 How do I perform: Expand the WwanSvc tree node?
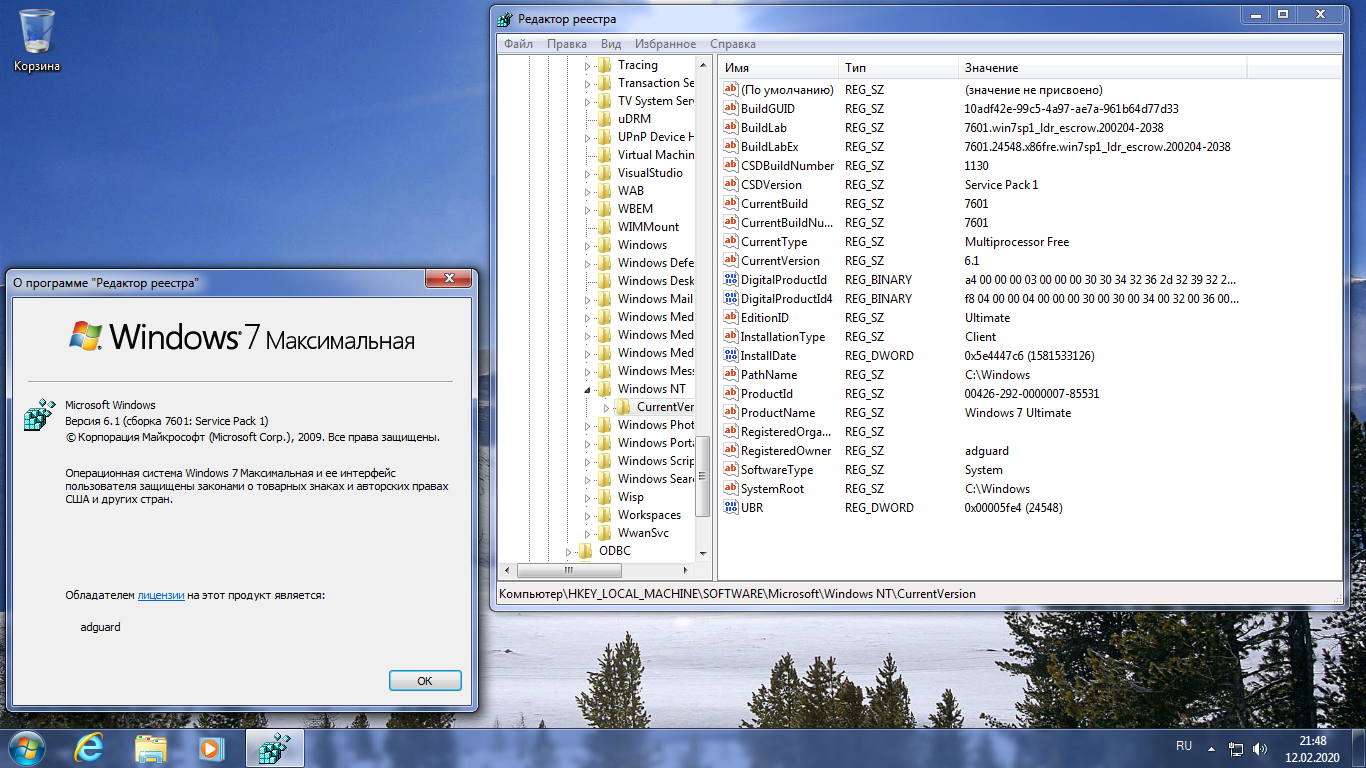coord(588,533)
